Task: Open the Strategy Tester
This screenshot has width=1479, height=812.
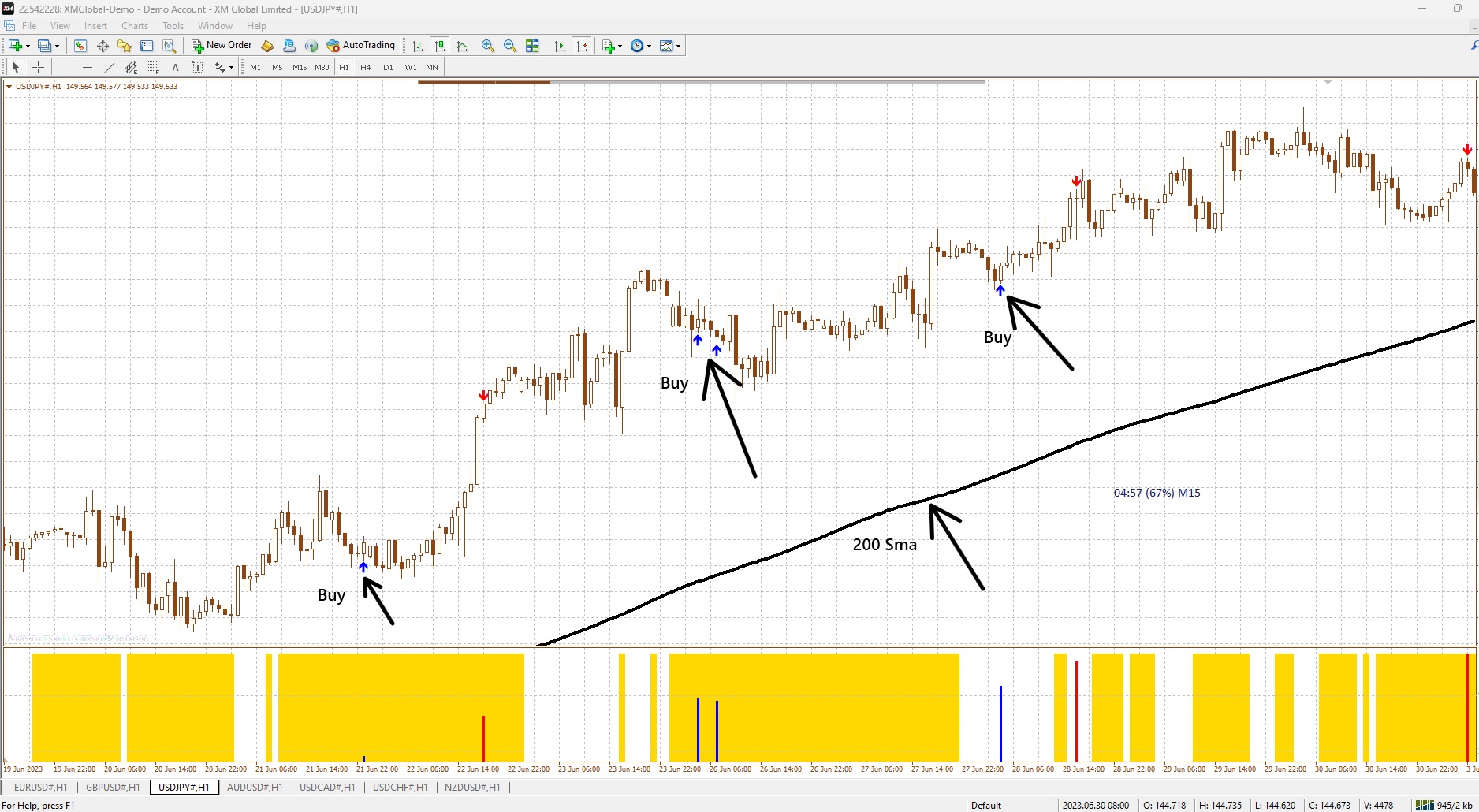Action: [169, 46]
